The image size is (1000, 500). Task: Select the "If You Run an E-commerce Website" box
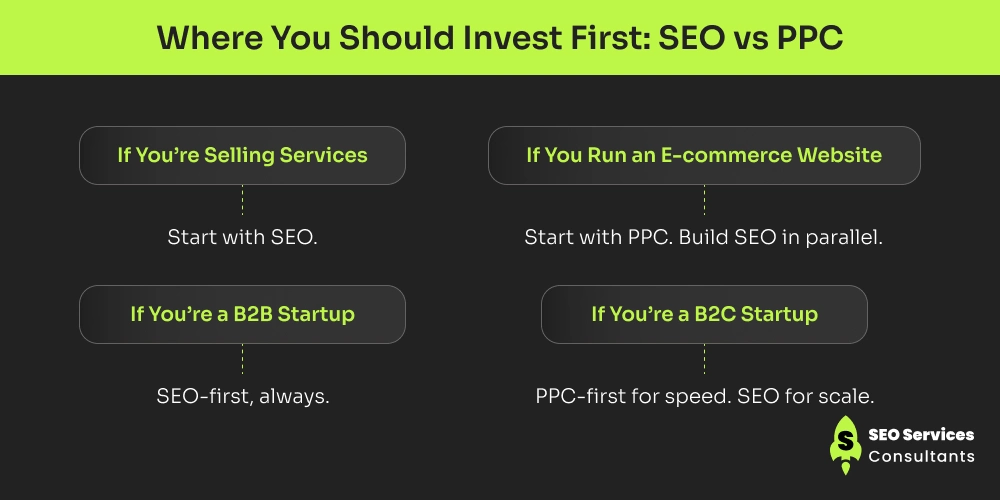tap(704, 155)
